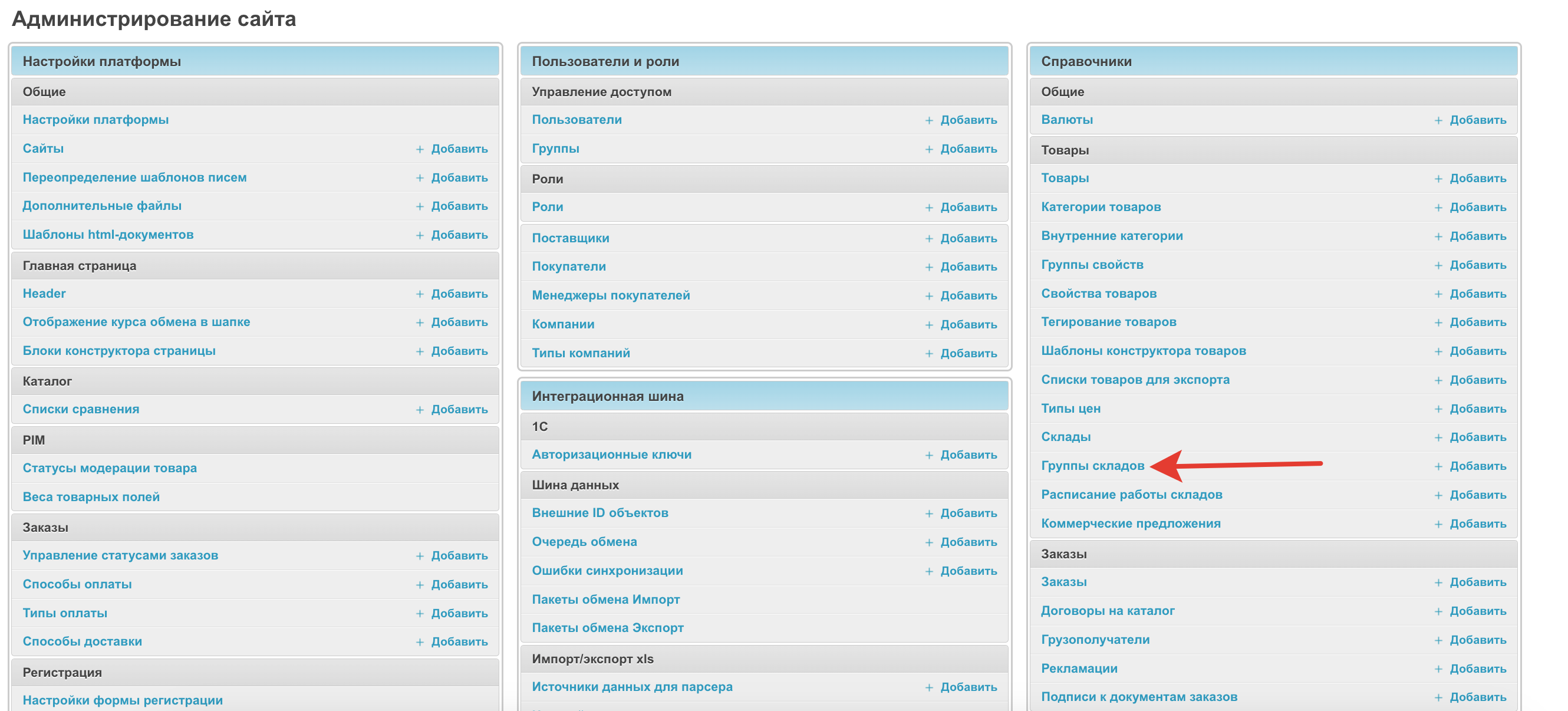Add new Способы доставки entry
Screen dimensions: 1568x711
459,641
